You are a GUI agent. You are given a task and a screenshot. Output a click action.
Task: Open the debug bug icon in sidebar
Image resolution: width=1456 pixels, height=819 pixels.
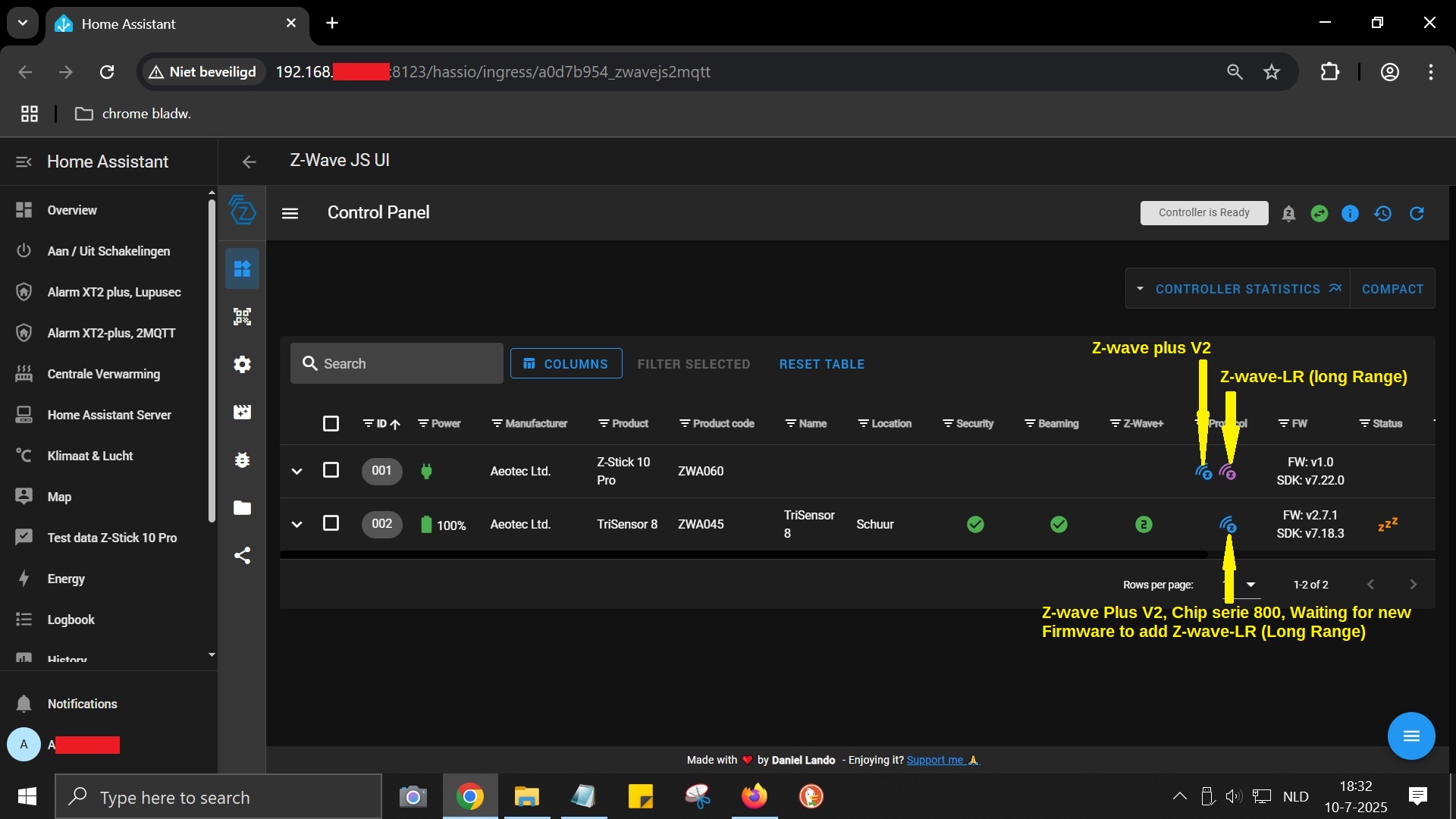pyautogui.click(x=242, y=460)
